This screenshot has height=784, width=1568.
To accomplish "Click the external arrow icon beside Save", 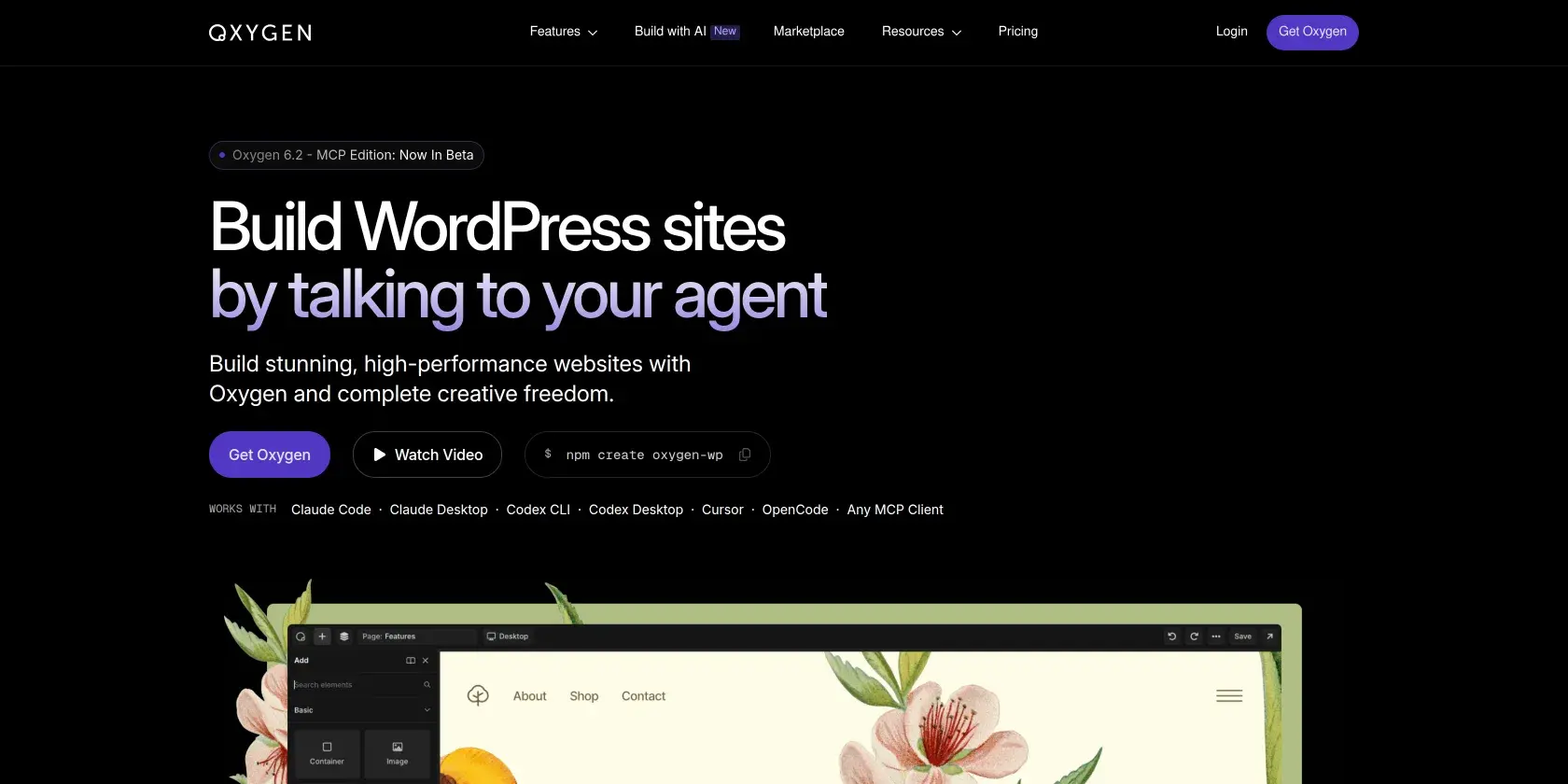I will click(x=1269, y=637).
